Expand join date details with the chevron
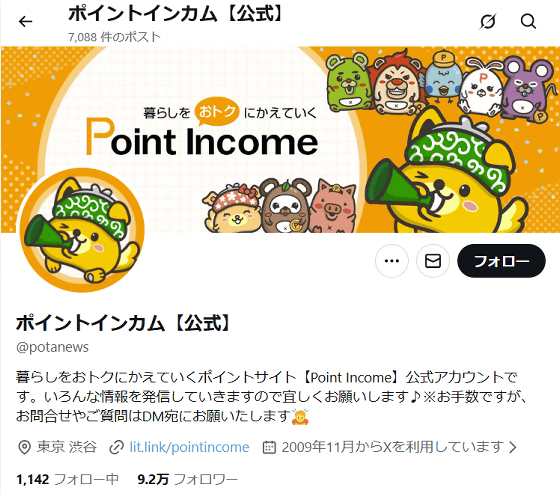Viewport: 560px width, 494px height. [x=513, y=447]
